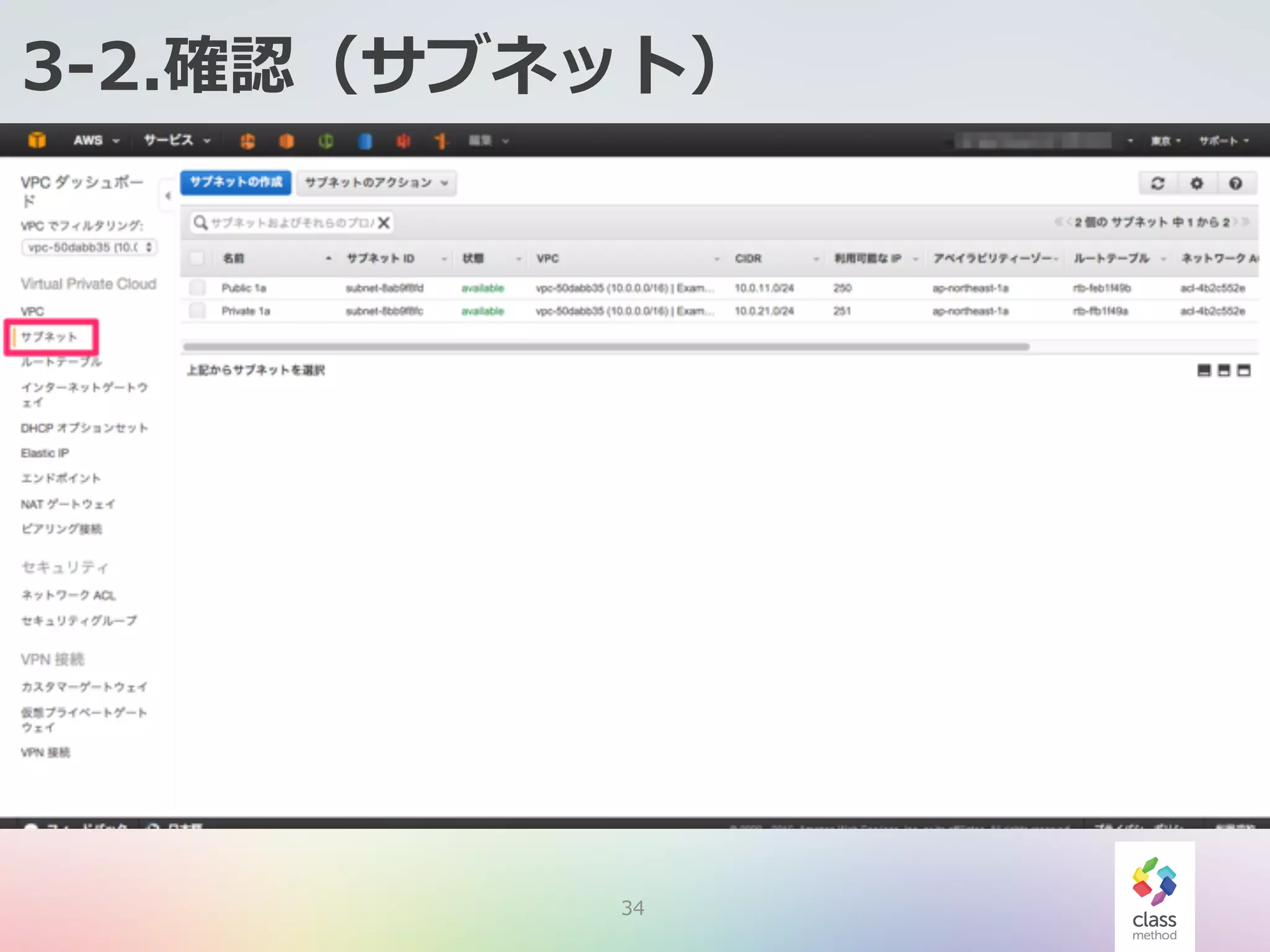Open セキュリティグループ sidebar link
Image resolution: width=1270 pixels, height=952 pixels.
pos(79,620)
